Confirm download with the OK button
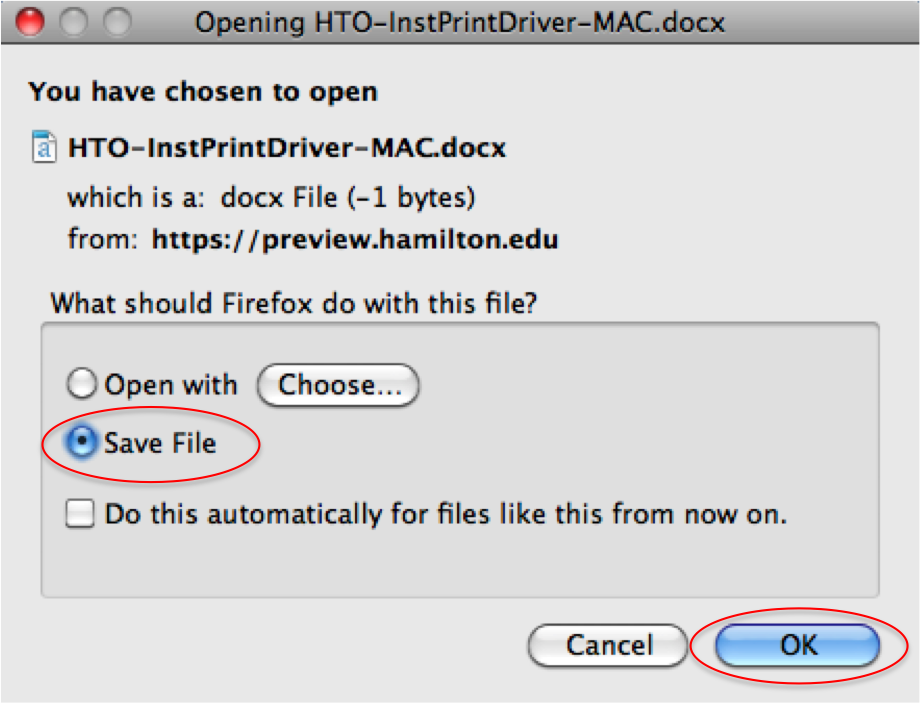920x703 pixels. (797, 645)
